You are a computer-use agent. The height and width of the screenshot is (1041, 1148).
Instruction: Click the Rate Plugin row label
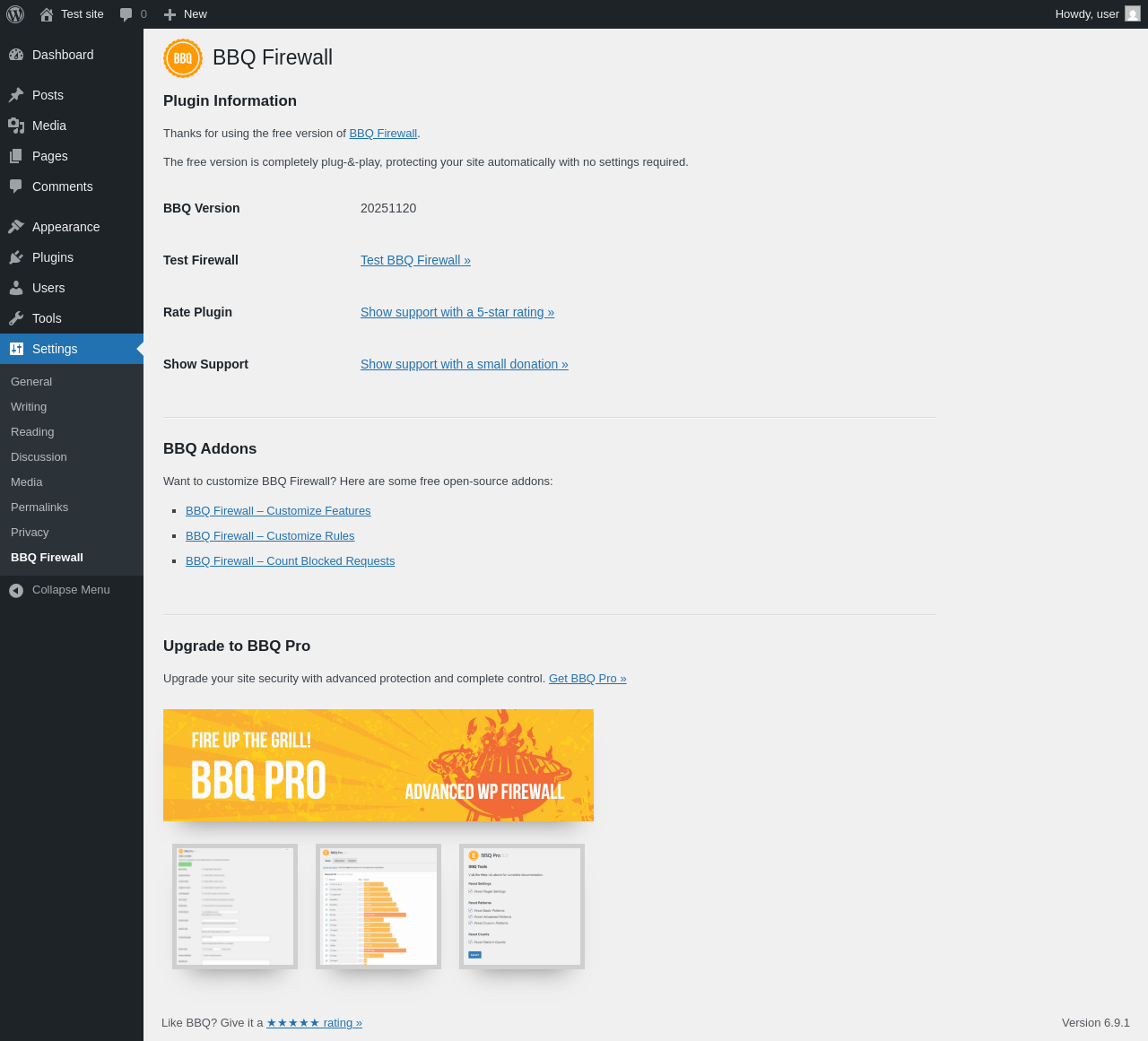197,312
